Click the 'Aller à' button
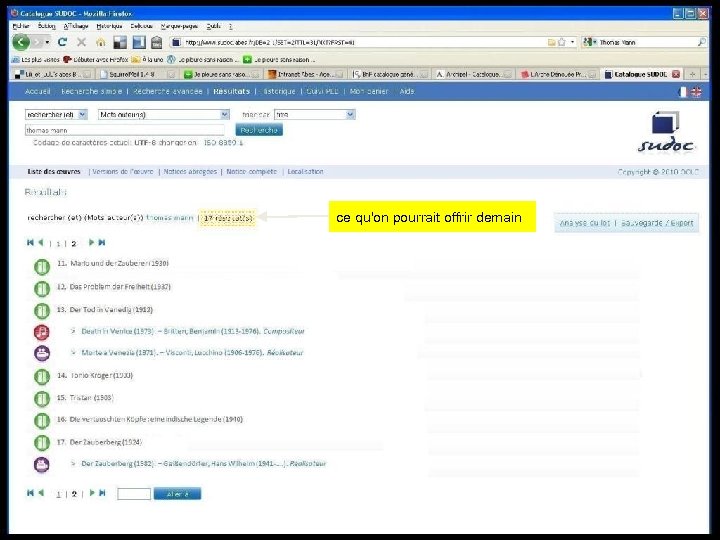Image resolution: width=720 pixels, height=540 pixels. click(177, 494)
